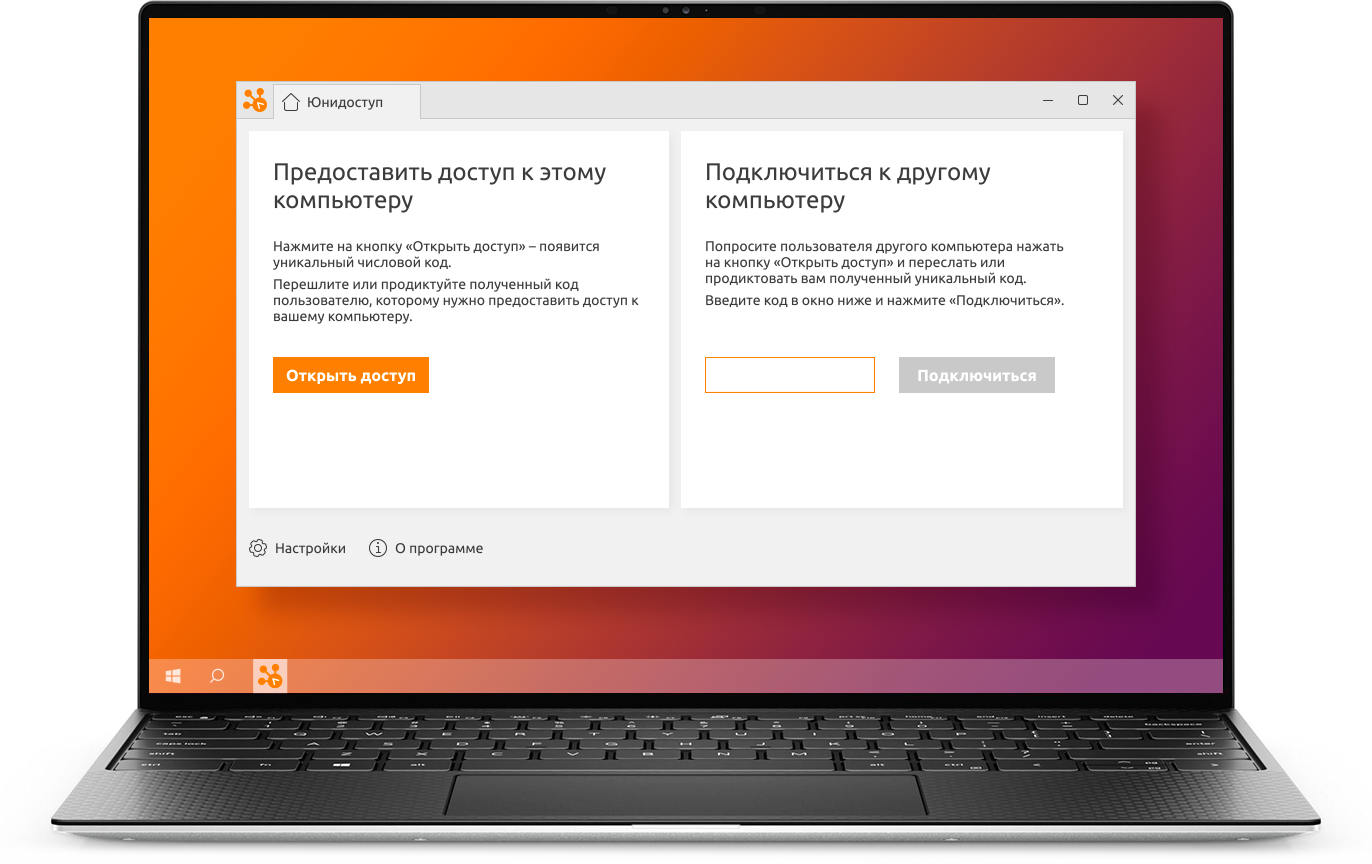Select the «Юнидоступ» tab
The height and width of the screenshot is (864, 1372).
347,102
